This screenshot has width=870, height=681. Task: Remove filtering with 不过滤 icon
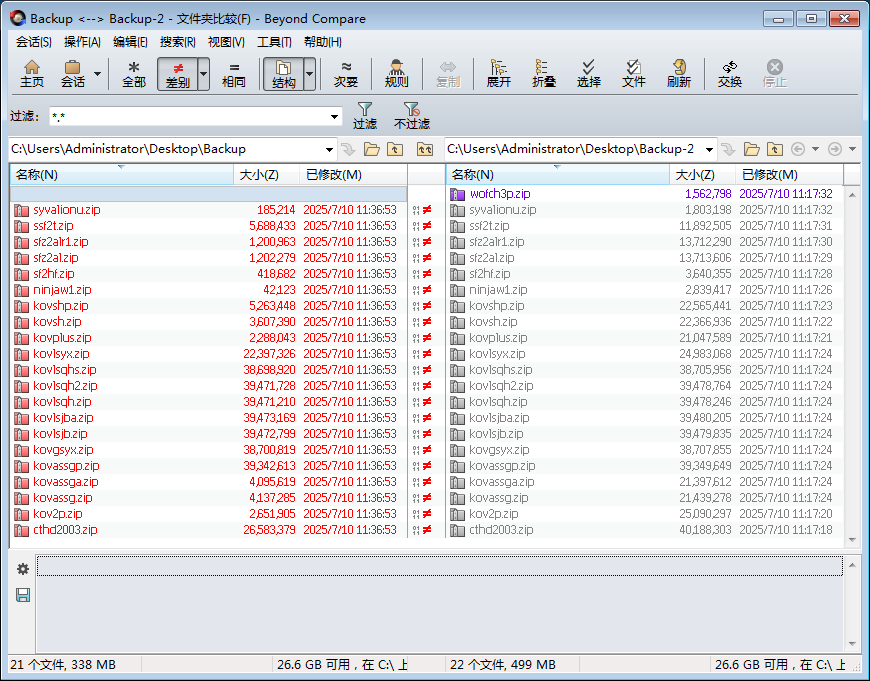(412, 116)
